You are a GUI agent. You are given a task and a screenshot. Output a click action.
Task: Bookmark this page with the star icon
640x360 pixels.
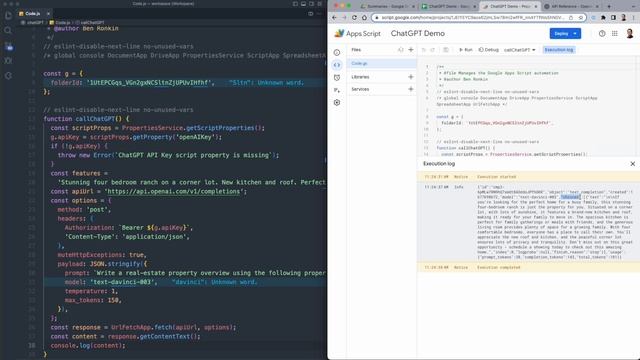[580, 18]
